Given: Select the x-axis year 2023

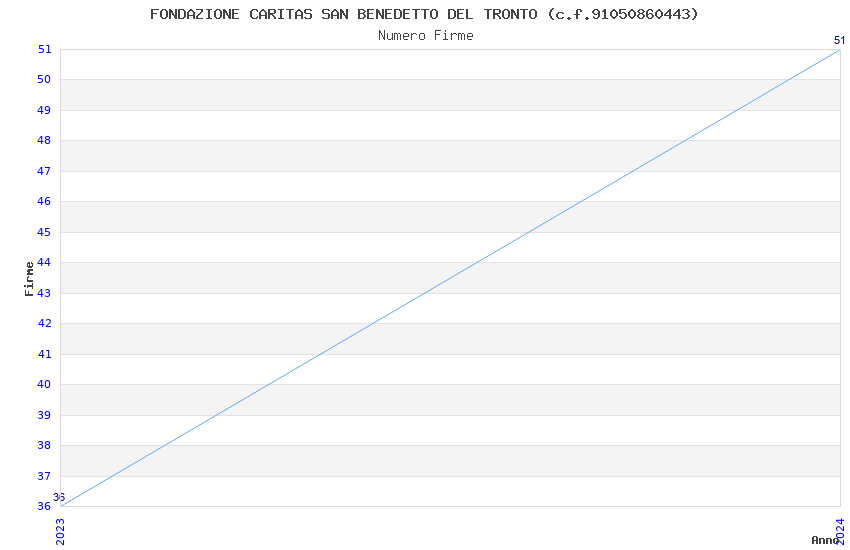Looking at the screenshot, I should (x=60, y=532).
